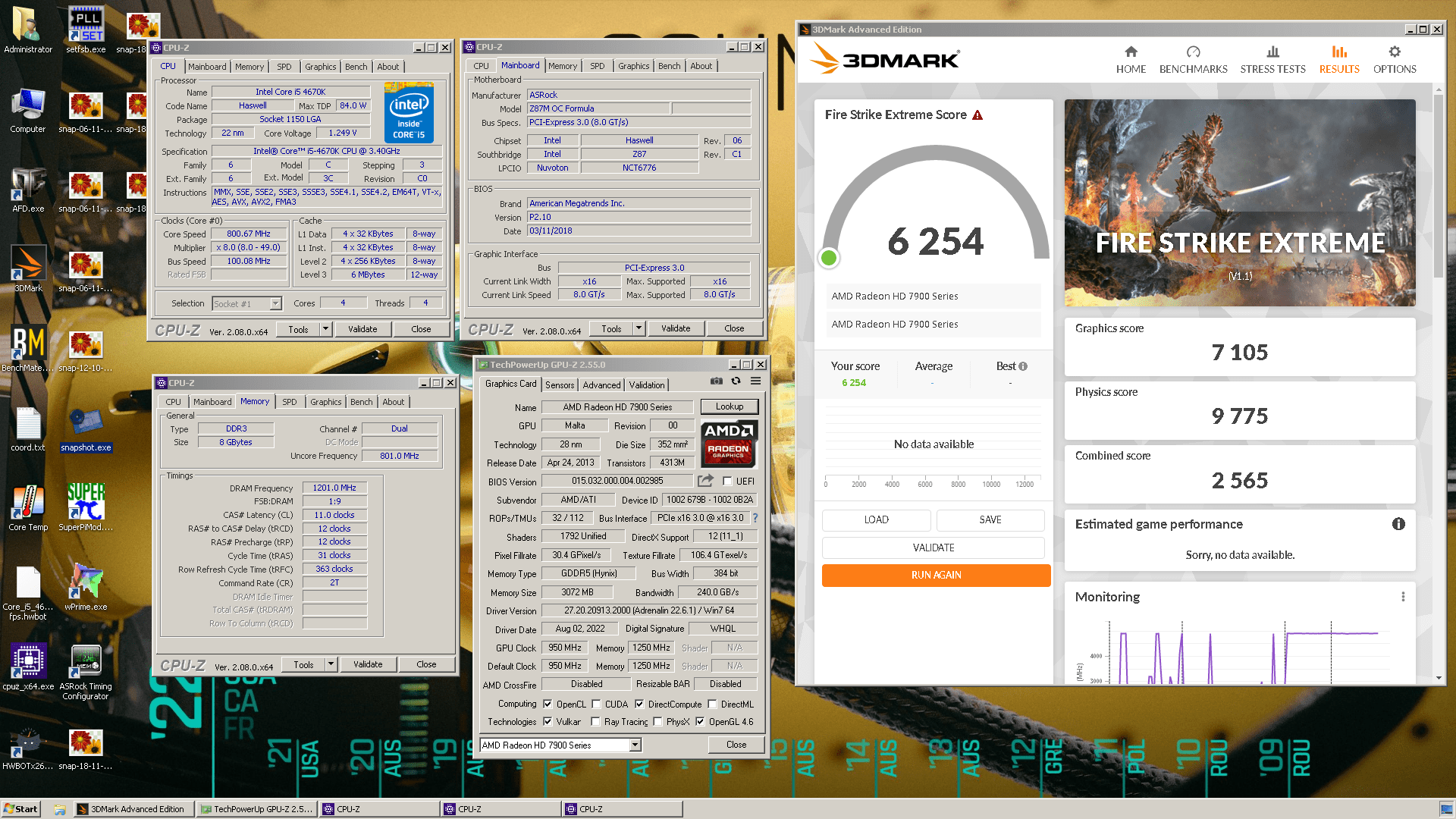
Task: Select the ASRock Timing Configurator icon
Action: click(86, 672)
